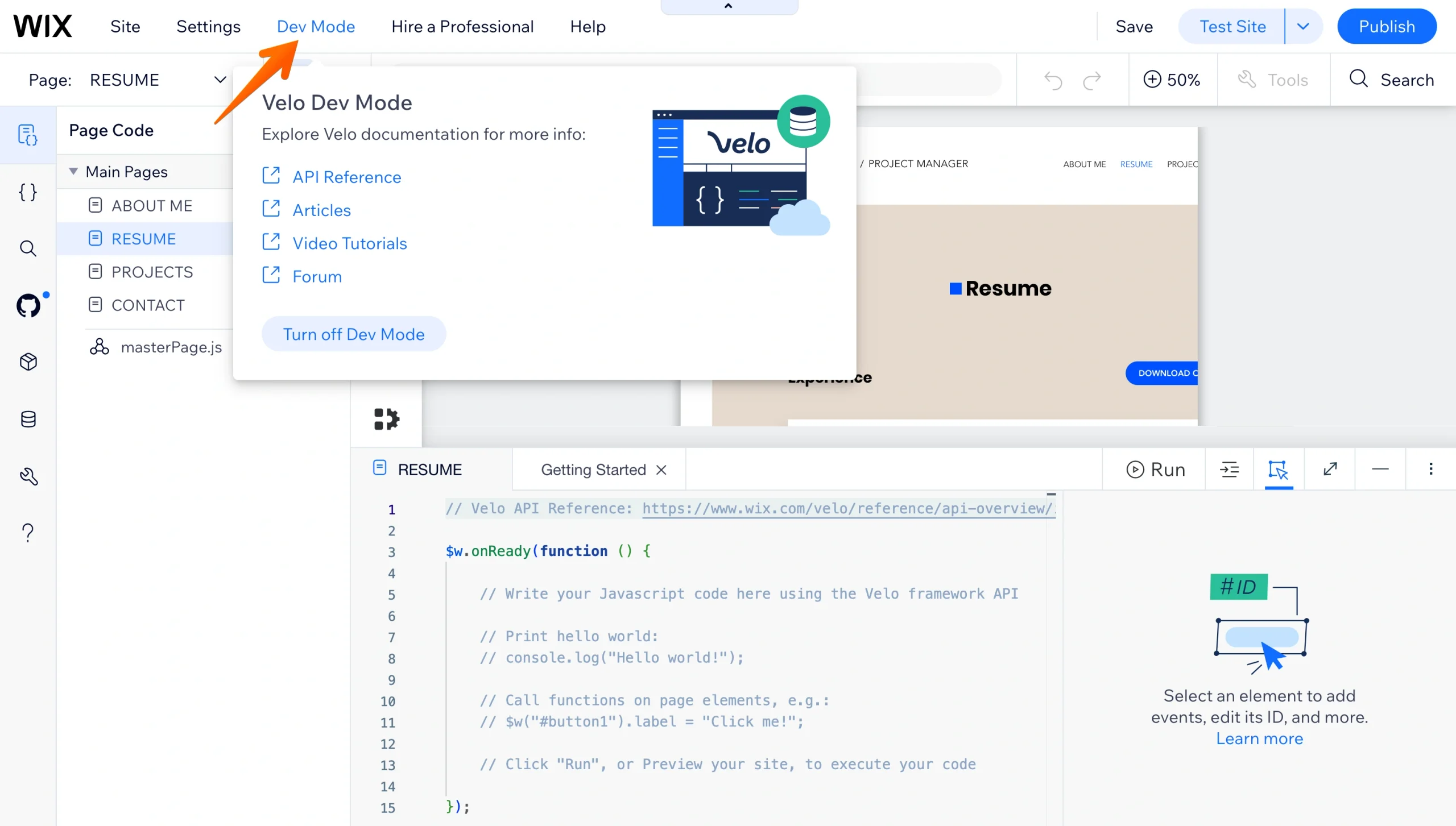Open the Forum link

(317, 276)
